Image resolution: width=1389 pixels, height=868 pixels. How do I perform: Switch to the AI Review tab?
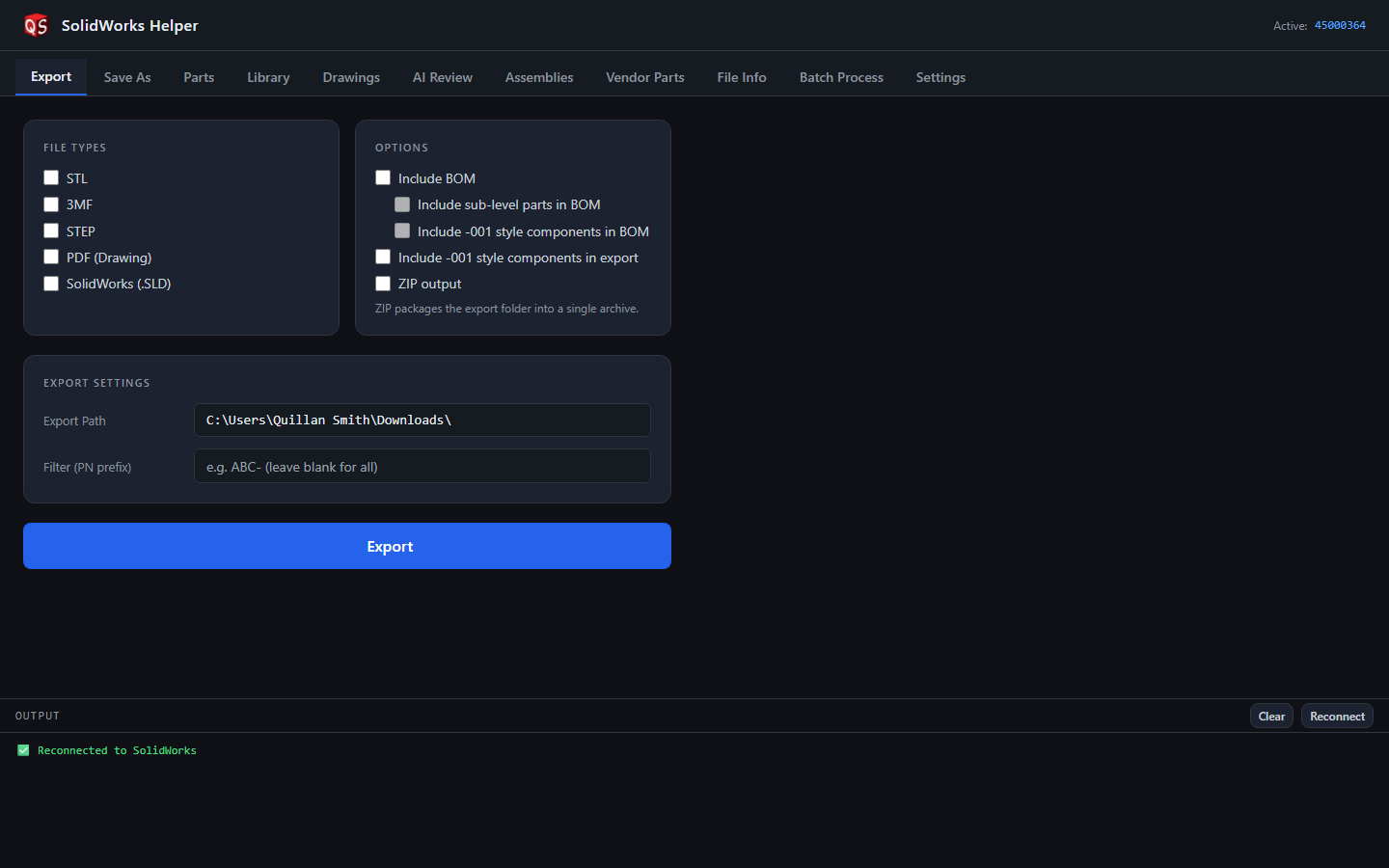point(443,77)
